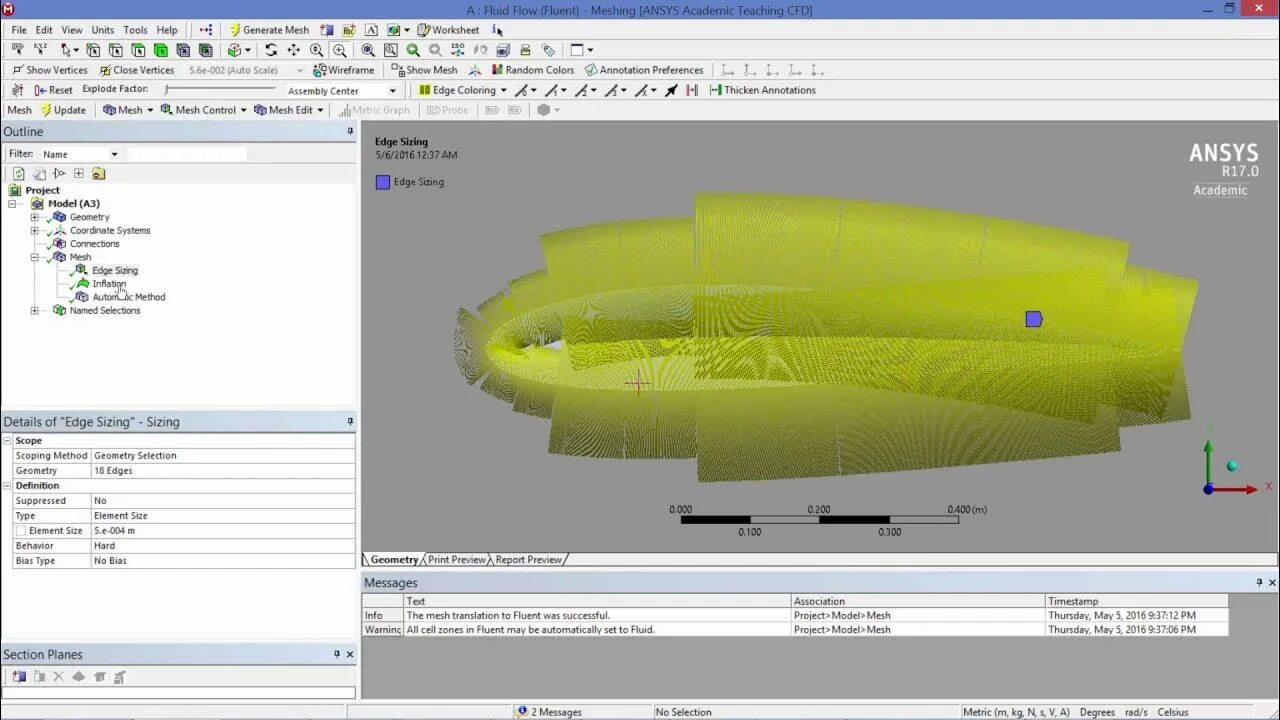
Task: Toggle Close Vertices
Action: pos(137,70)
